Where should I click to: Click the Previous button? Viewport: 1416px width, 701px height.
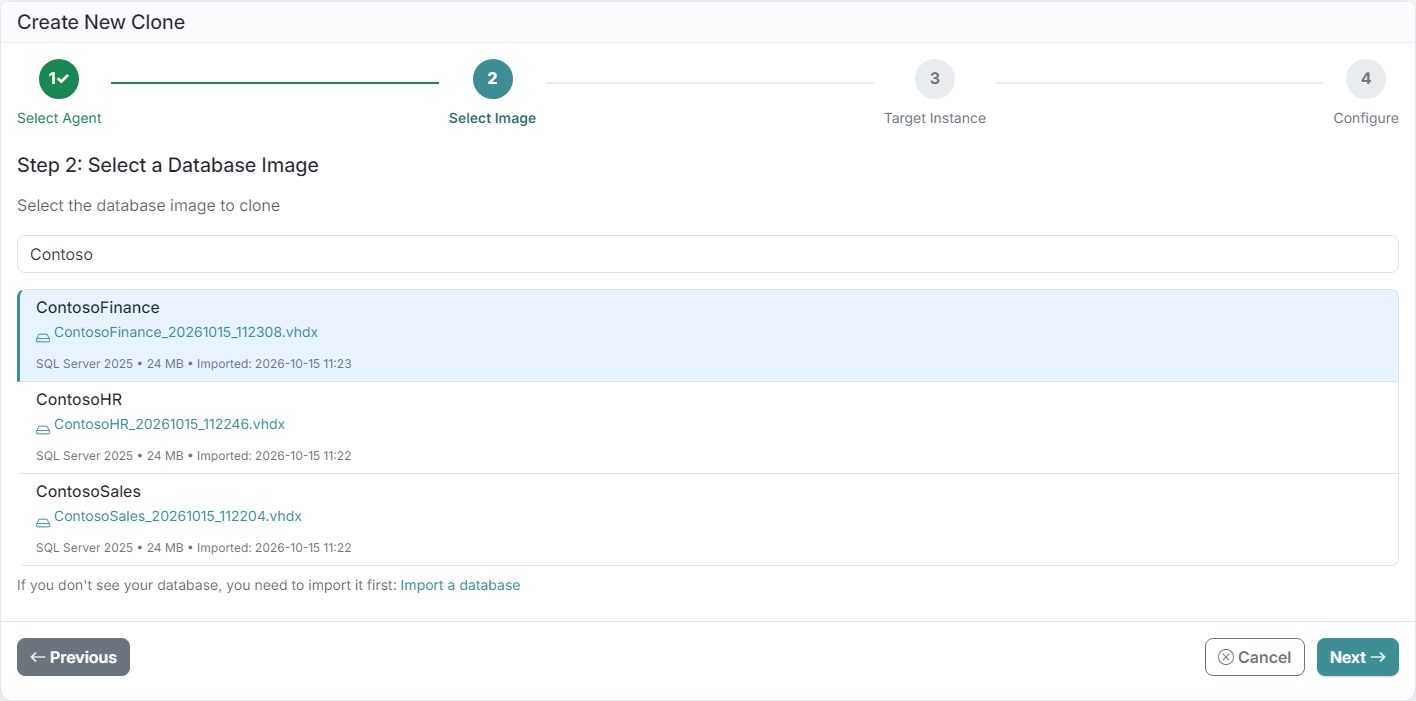(73, 657)
